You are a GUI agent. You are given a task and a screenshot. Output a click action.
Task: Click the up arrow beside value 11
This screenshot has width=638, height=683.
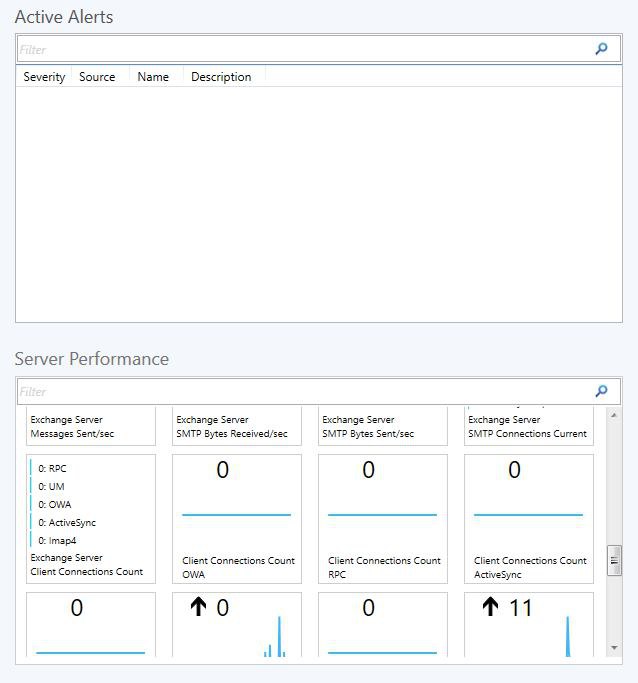coord(490,606)
